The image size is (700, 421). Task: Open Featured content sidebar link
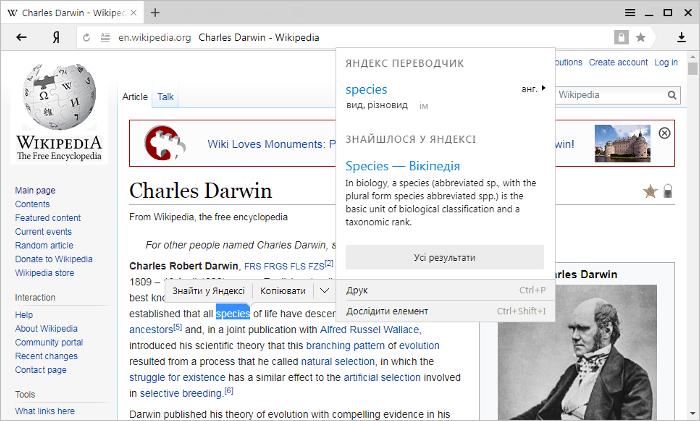click(x=48, y=218)
